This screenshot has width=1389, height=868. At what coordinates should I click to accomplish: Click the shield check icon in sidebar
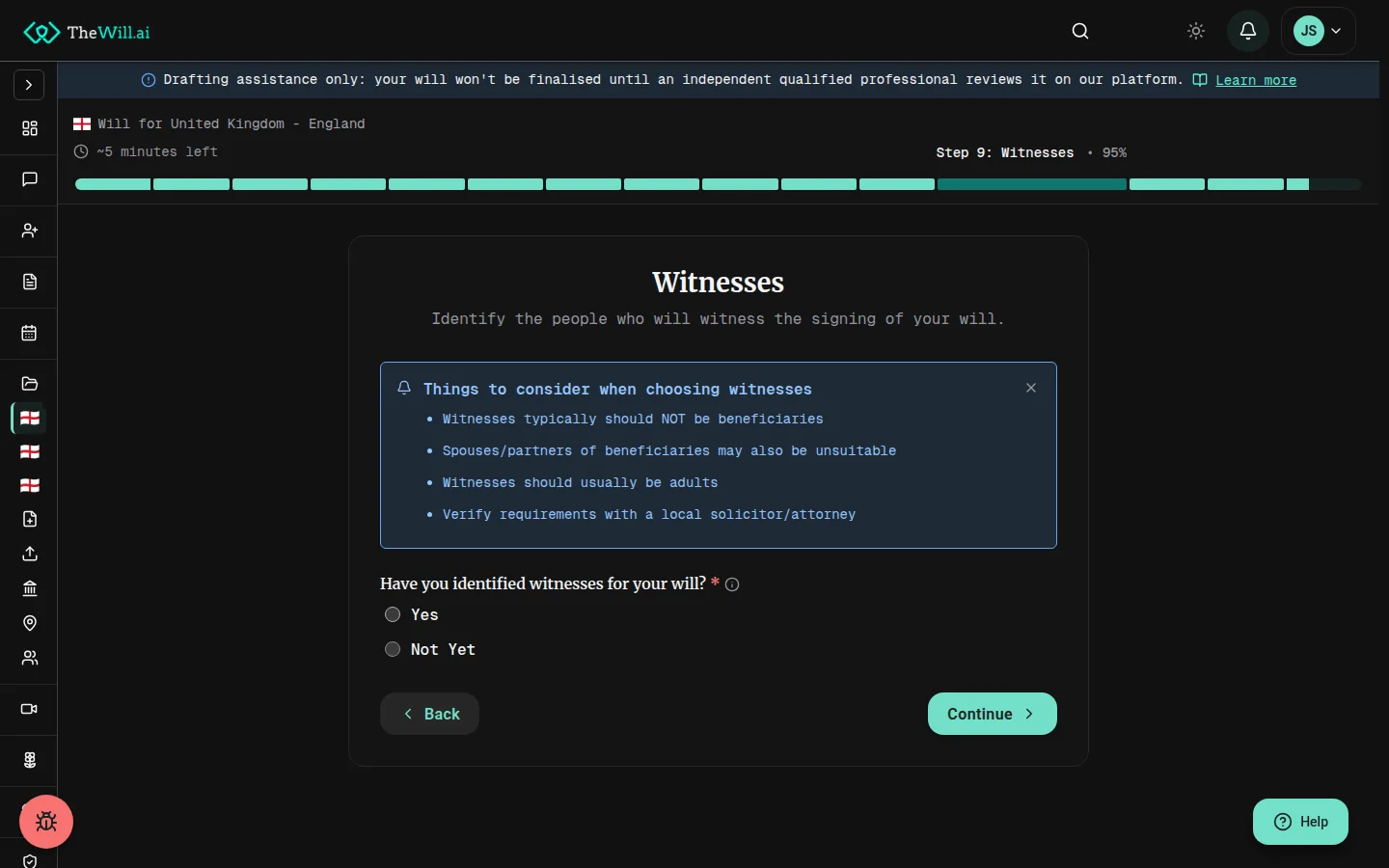click(x=30, y=861)
